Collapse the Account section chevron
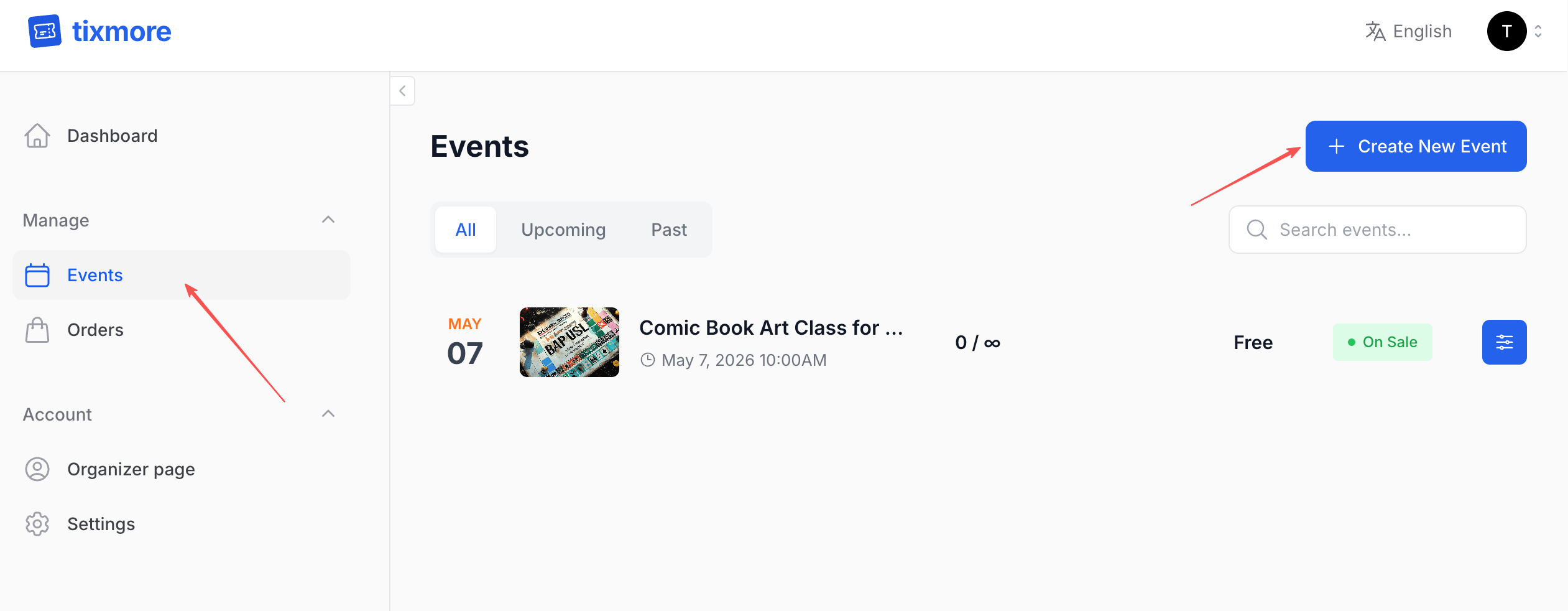The image size is (1568, 611). [x=329, y=414]
